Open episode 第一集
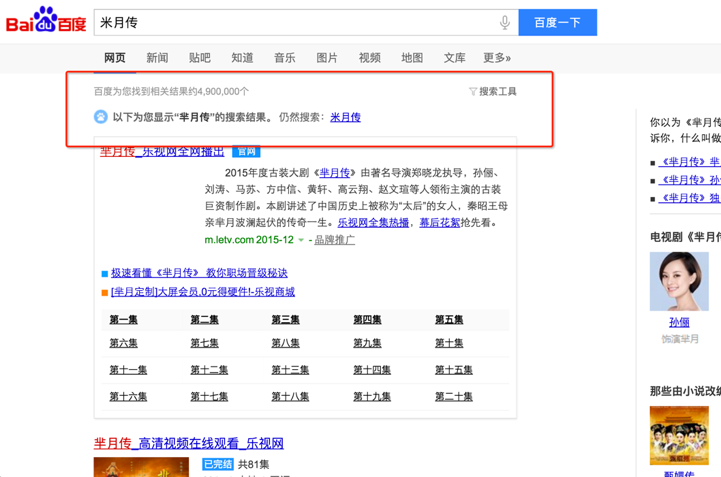Viewport: 721px width, 477px height. 124,320
